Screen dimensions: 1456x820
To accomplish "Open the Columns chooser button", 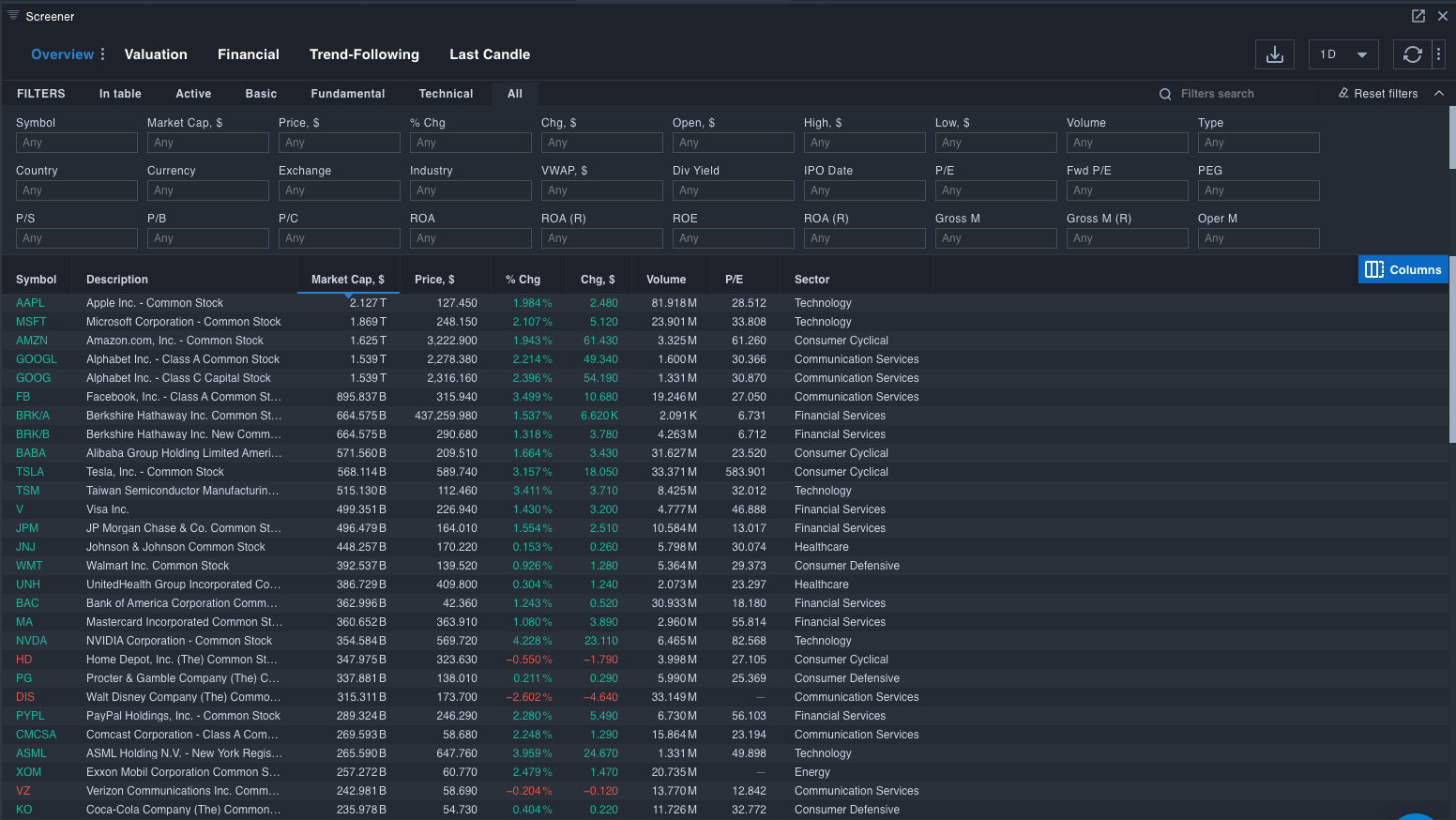I will (x=1403, y=270).
